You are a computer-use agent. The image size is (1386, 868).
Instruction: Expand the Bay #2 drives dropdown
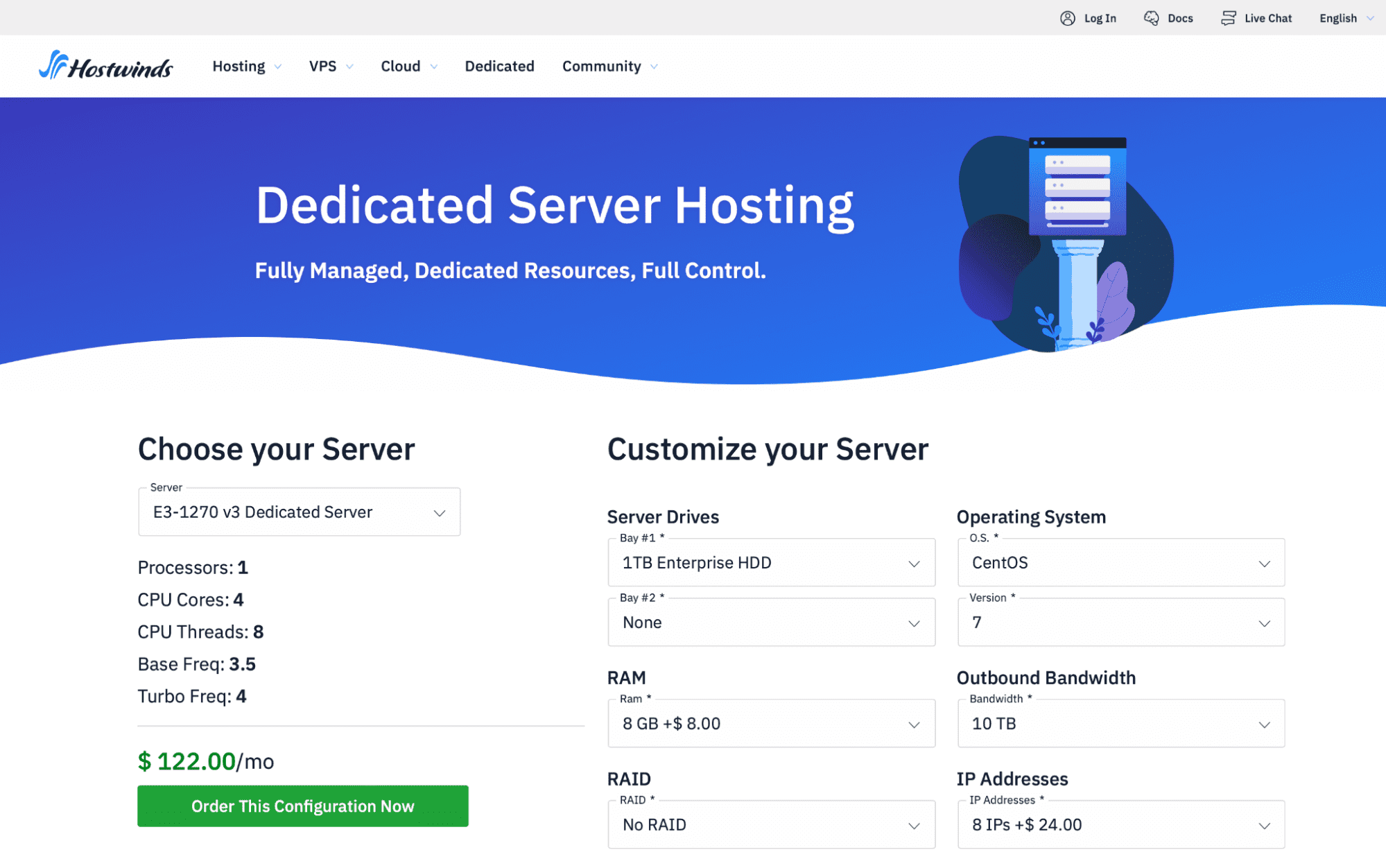click(x=769, y=622)
